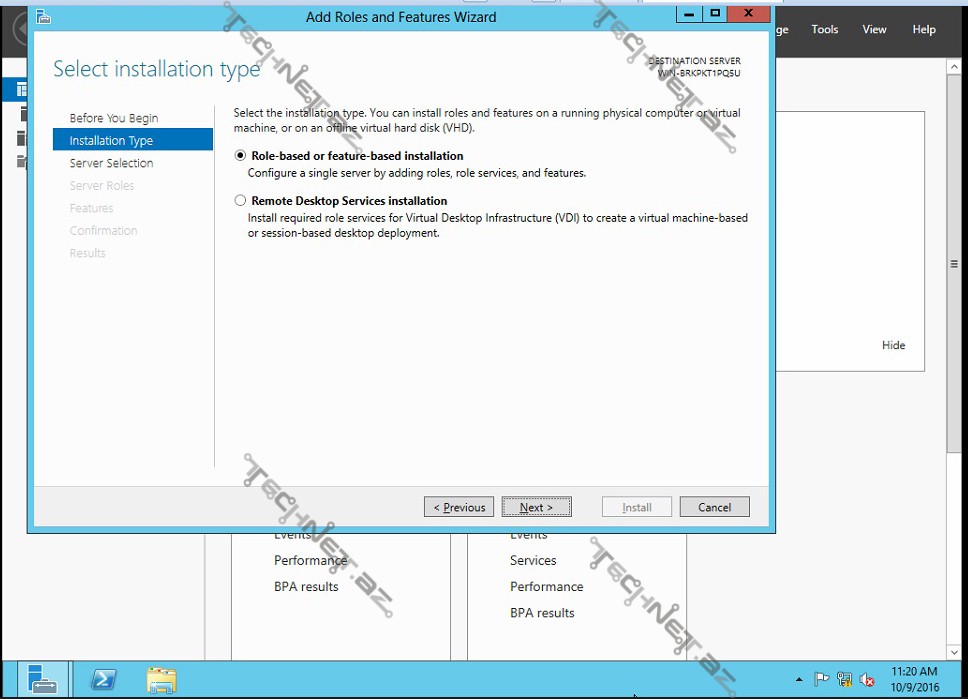Launch Windows PowerShell from the taskbar
Viewport: 968px width, 699px height.
pyautogui.click(x=102, y=680)
